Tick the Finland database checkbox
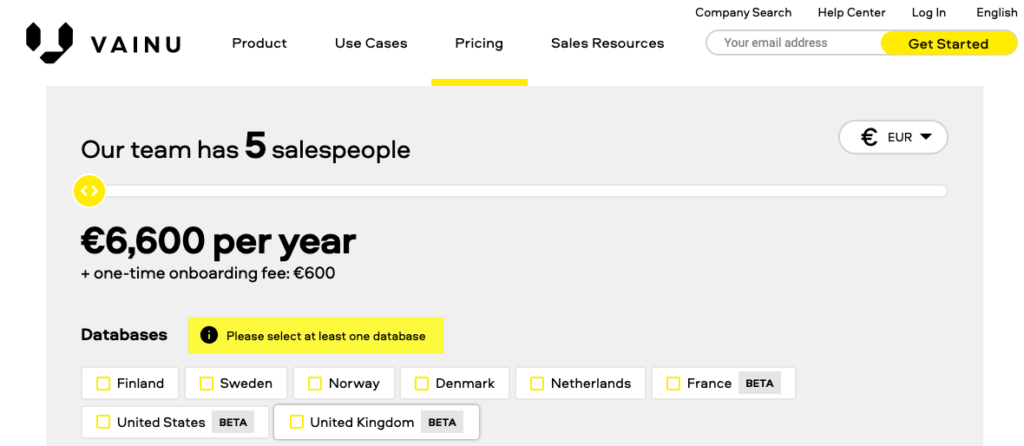Viewport: 1024px width, 446px height. [103, 383]
